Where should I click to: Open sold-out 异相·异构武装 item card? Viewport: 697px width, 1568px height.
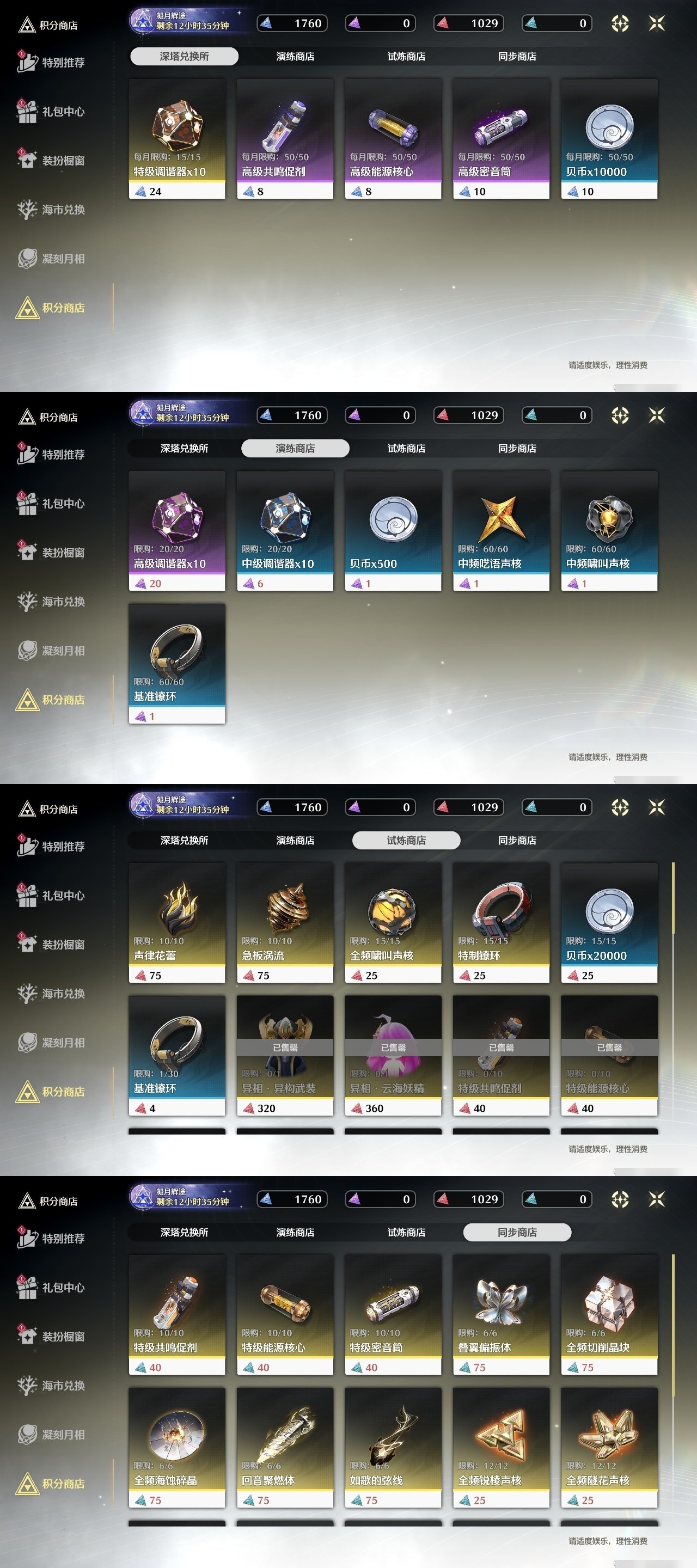pyautogui.click(x=285, y=1056)
